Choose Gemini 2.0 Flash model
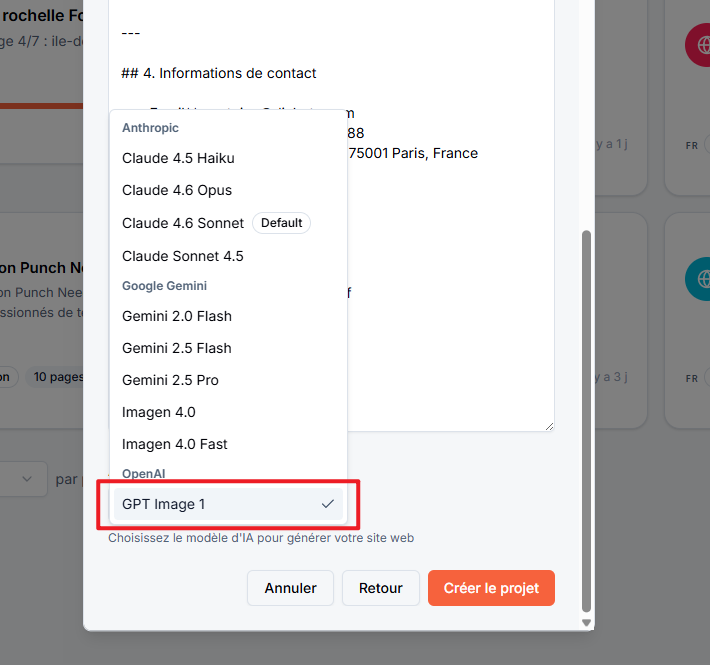This screenshot has height=665, width=710. pyautogui.click(x=228, y=316)
